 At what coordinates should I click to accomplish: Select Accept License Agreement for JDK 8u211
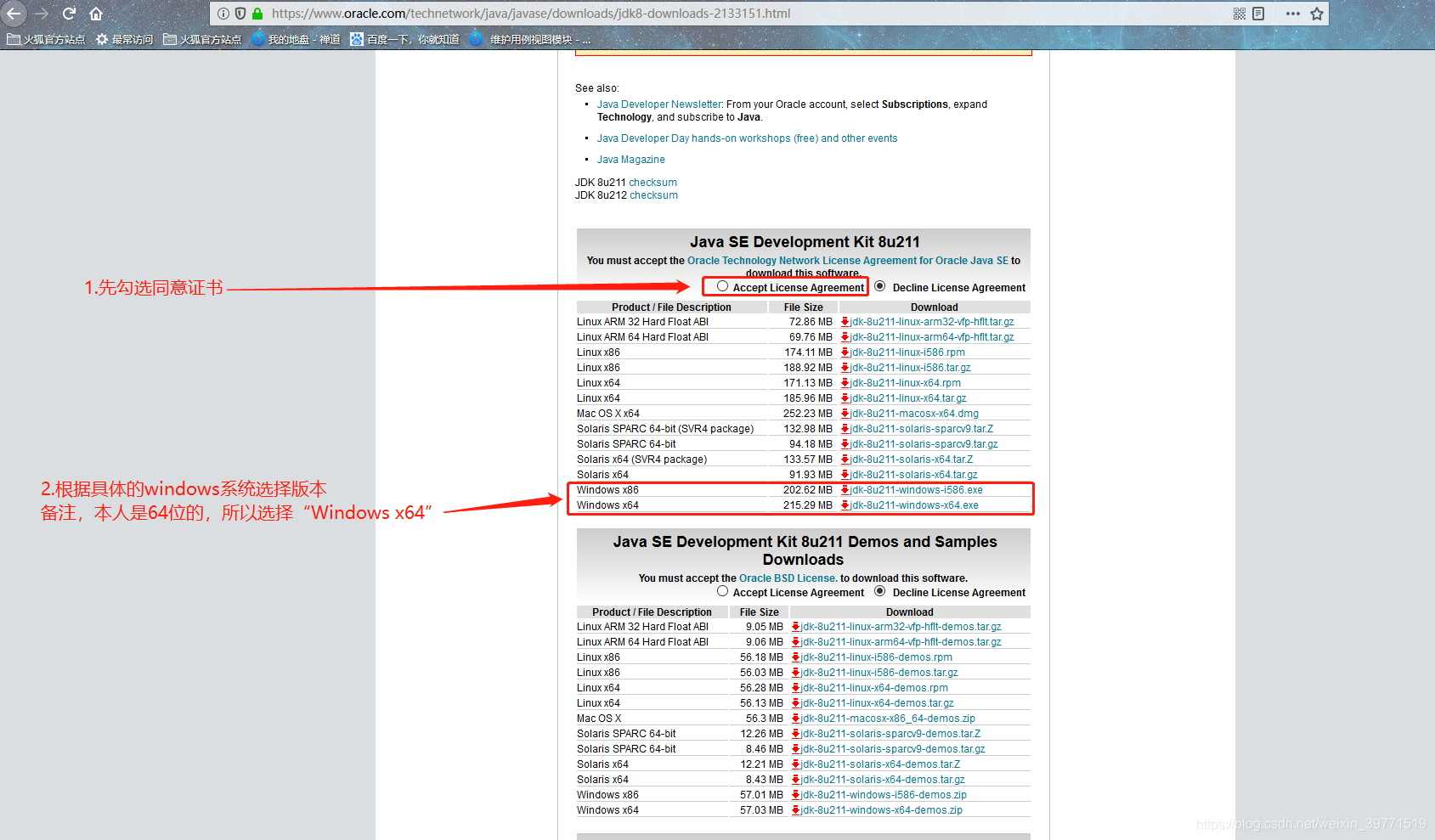[x=722, y=286]
